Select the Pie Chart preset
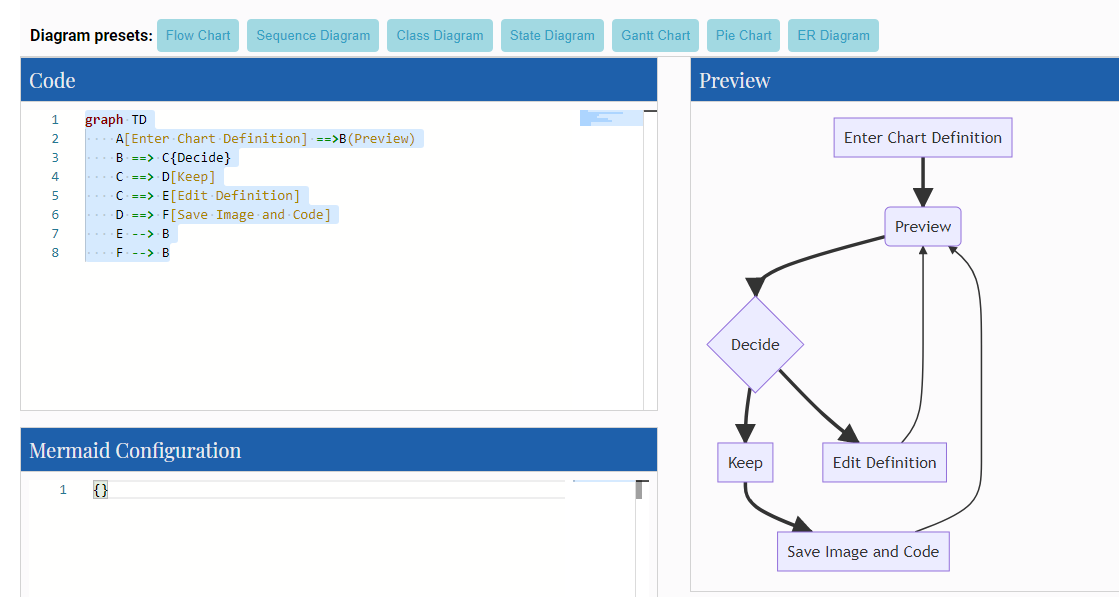Image resolution: width=1119 pixels, height=597 pixels. coord(743,36)
